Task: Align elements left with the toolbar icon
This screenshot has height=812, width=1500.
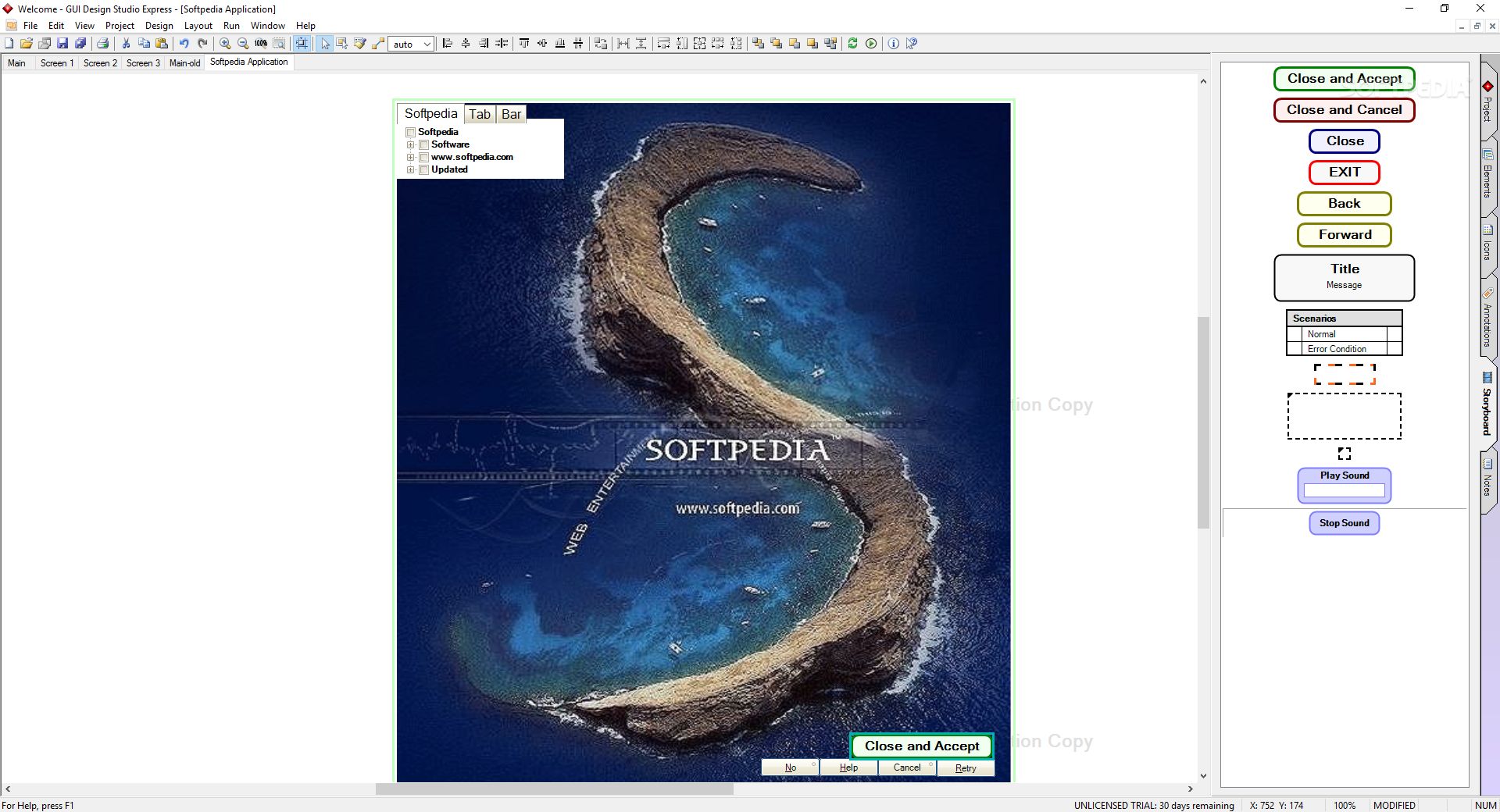Action: click(448, 44)
